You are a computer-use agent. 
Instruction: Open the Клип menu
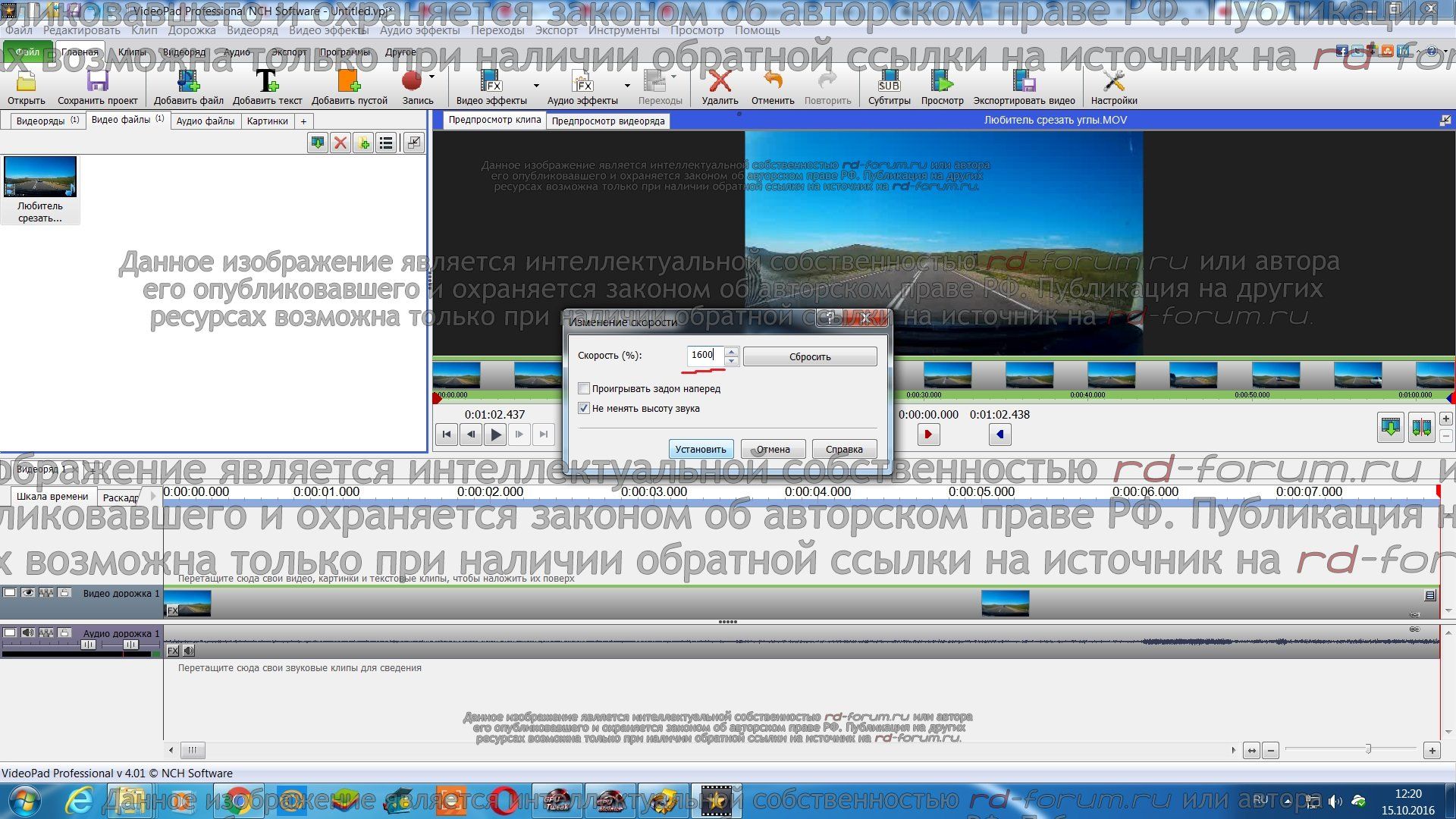pos(144,30)
